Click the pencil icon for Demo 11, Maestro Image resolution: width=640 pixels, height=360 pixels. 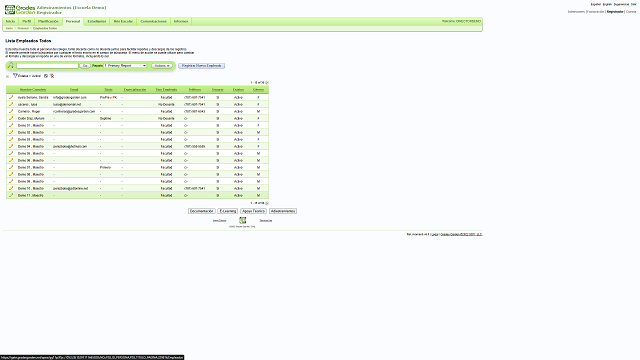point(11,195)
